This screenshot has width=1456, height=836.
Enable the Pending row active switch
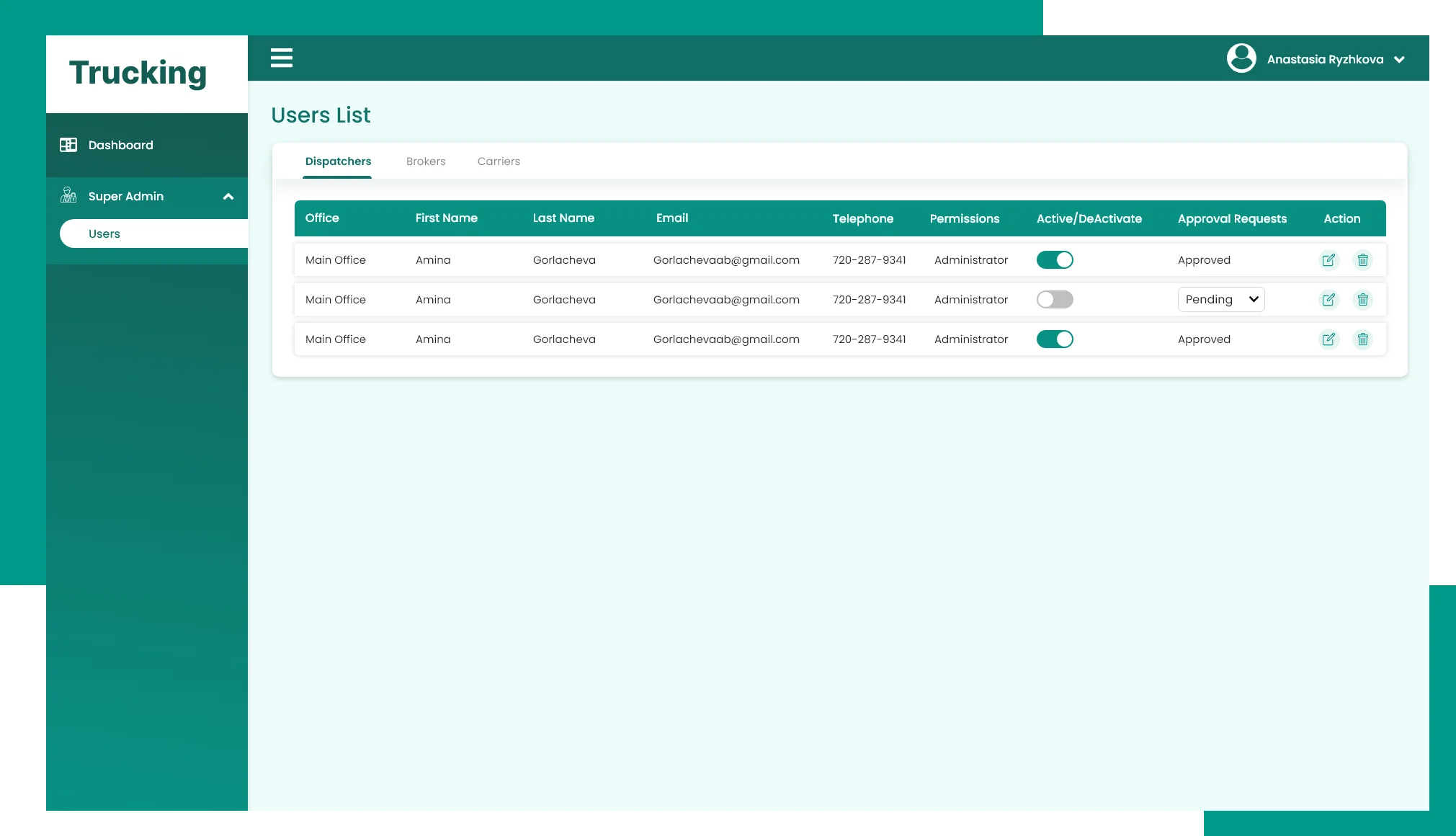[x=1055, y=299]
